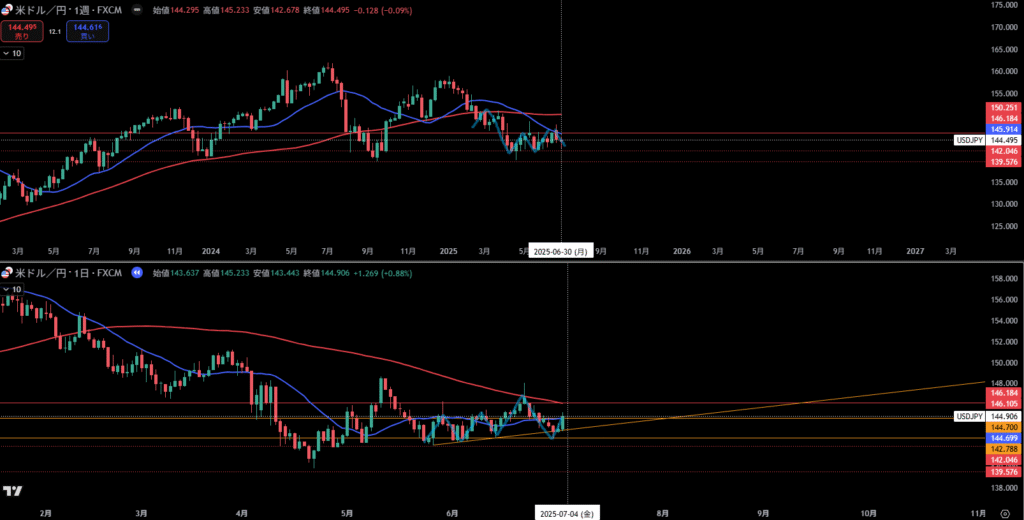Click the grey status icon after 1週・FXCM

[x=137, y=11]
